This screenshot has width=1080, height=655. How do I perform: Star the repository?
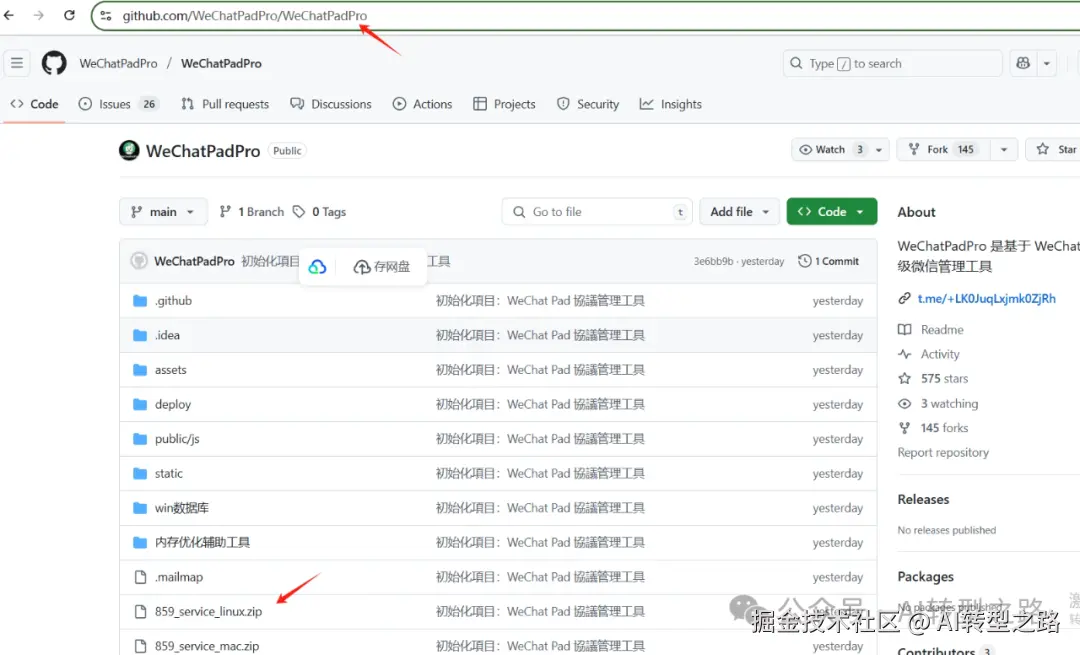coord(1057,149)
